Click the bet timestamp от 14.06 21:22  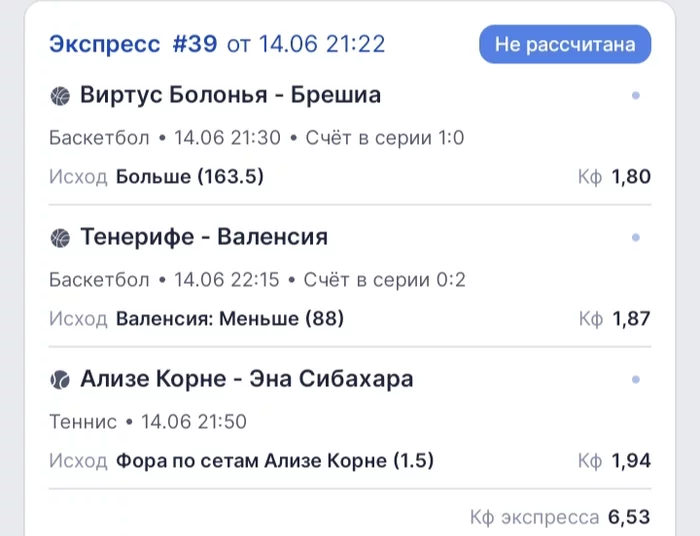pyautogui.click(x=306, y=44)
